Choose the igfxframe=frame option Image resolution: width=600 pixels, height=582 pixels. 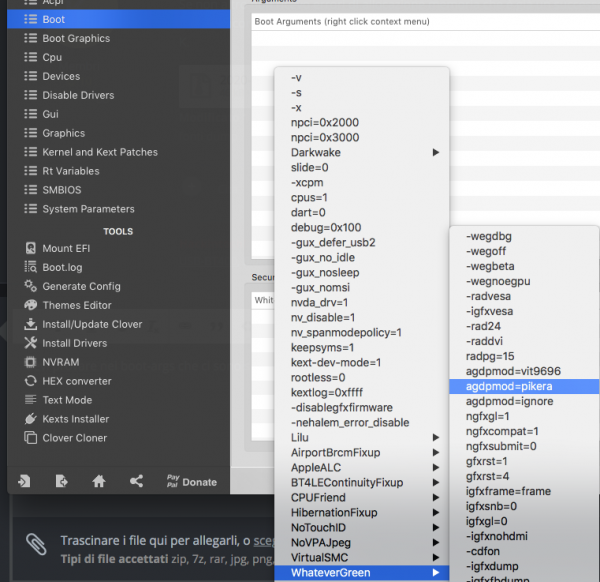524,491
